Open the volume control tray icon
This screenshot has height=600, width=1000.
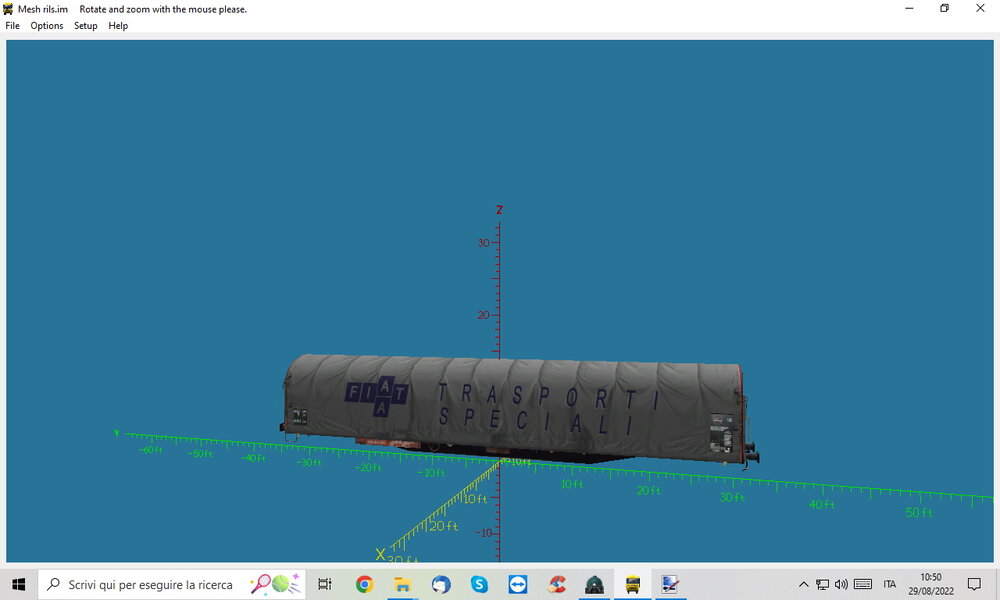pyautogui.click(x=841, y=584)
